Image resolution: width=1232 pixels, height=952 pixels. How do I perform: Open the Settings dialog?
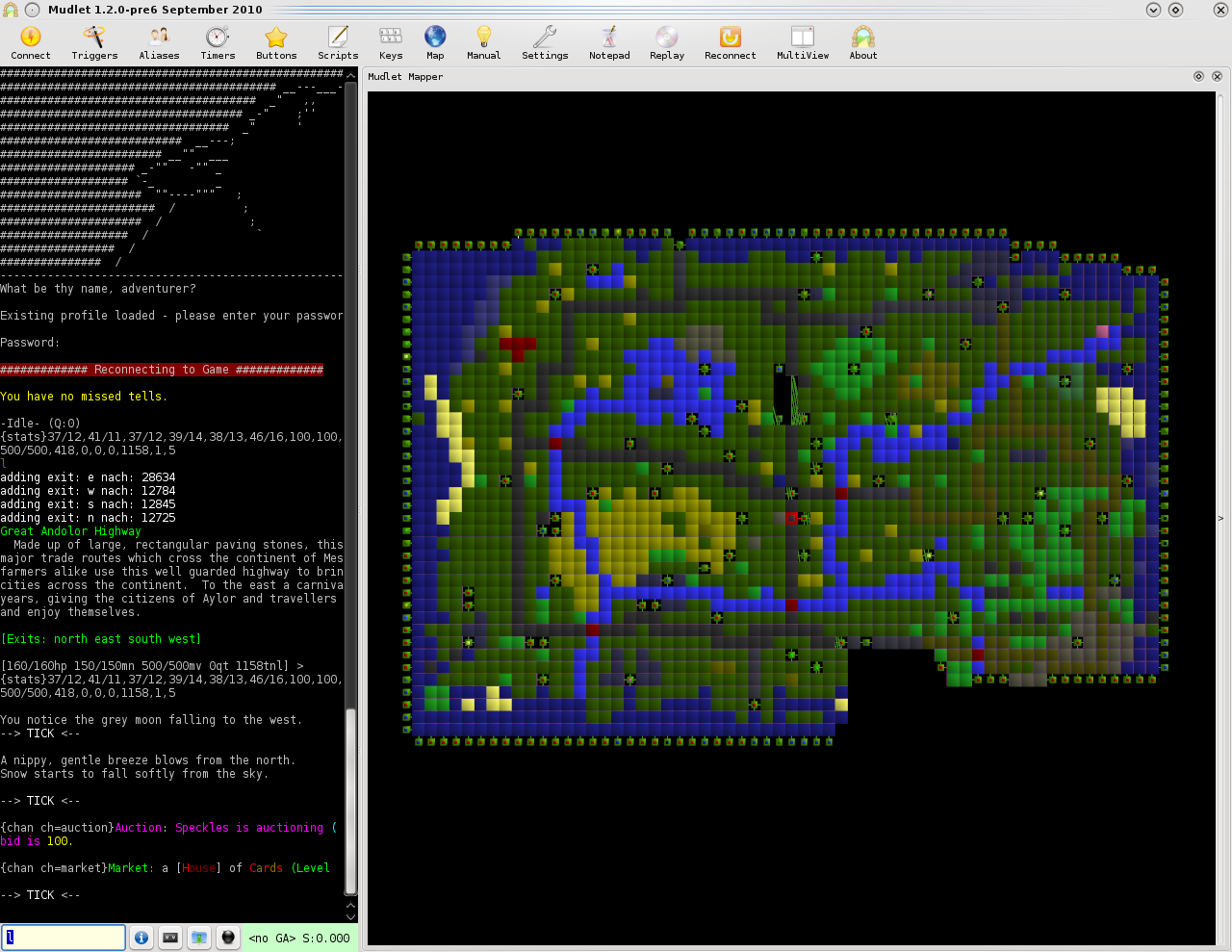click(545, 43)
